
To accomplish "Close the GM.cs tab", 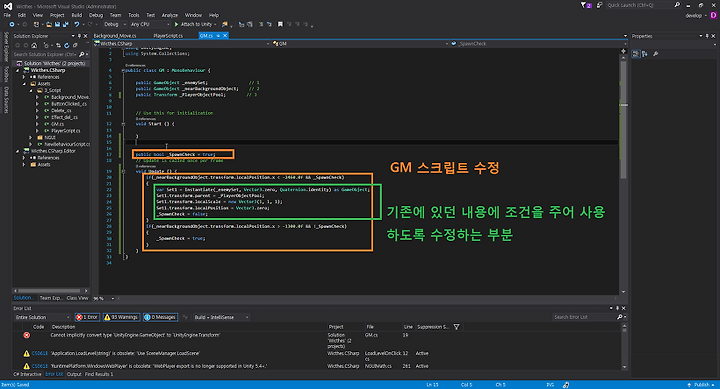I will tap(225, 35).
